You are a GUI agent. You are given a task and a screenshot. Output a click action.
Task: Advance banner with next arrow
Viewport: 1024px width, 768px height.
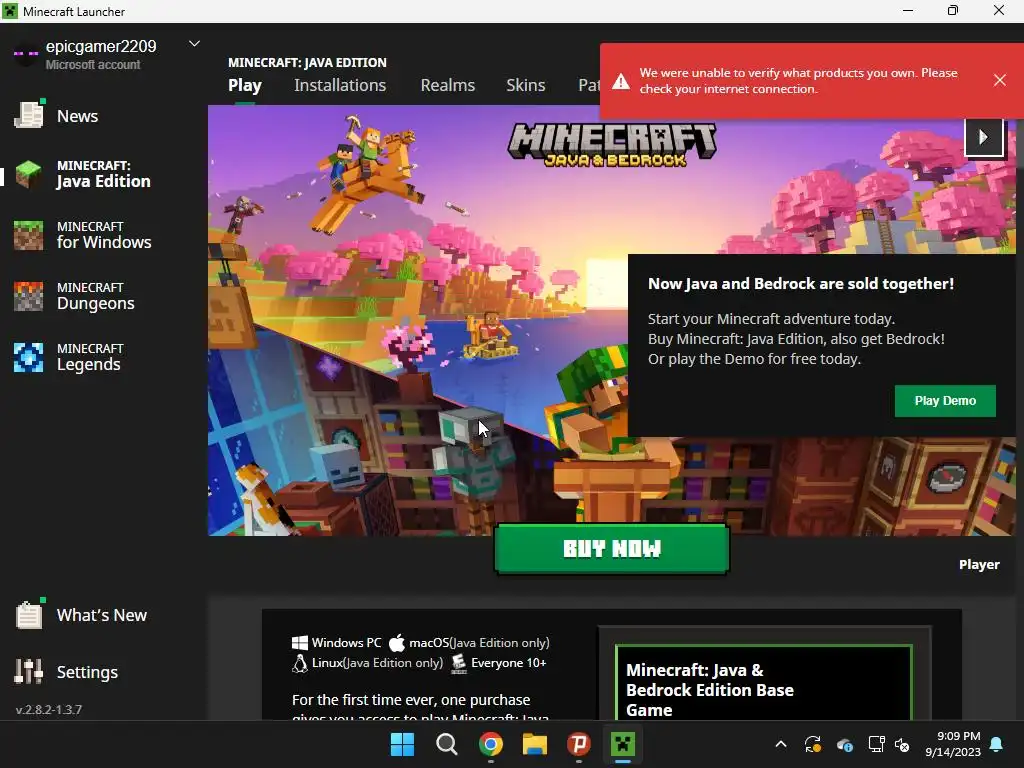click(984, 137)
